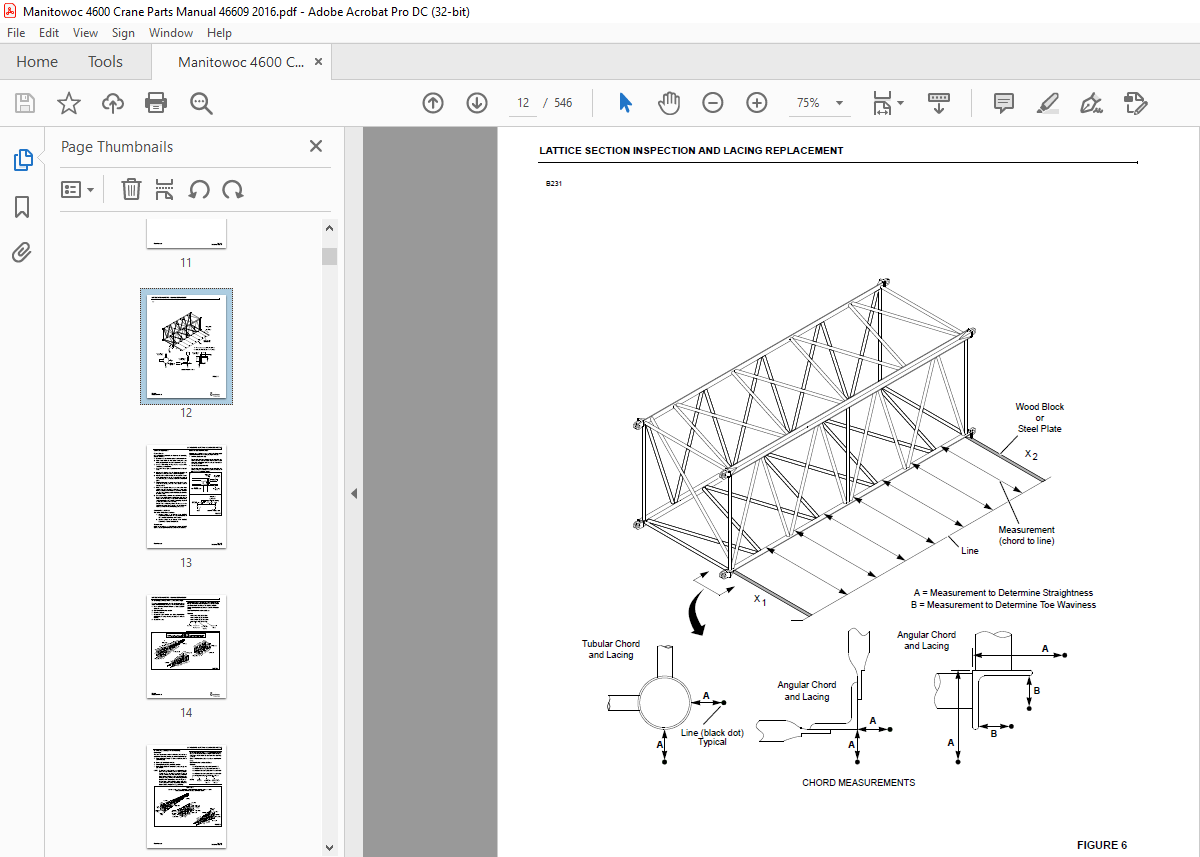Switch to the Home tab
Viewport: 1200px width, 857px height.
tap(37, 62)
